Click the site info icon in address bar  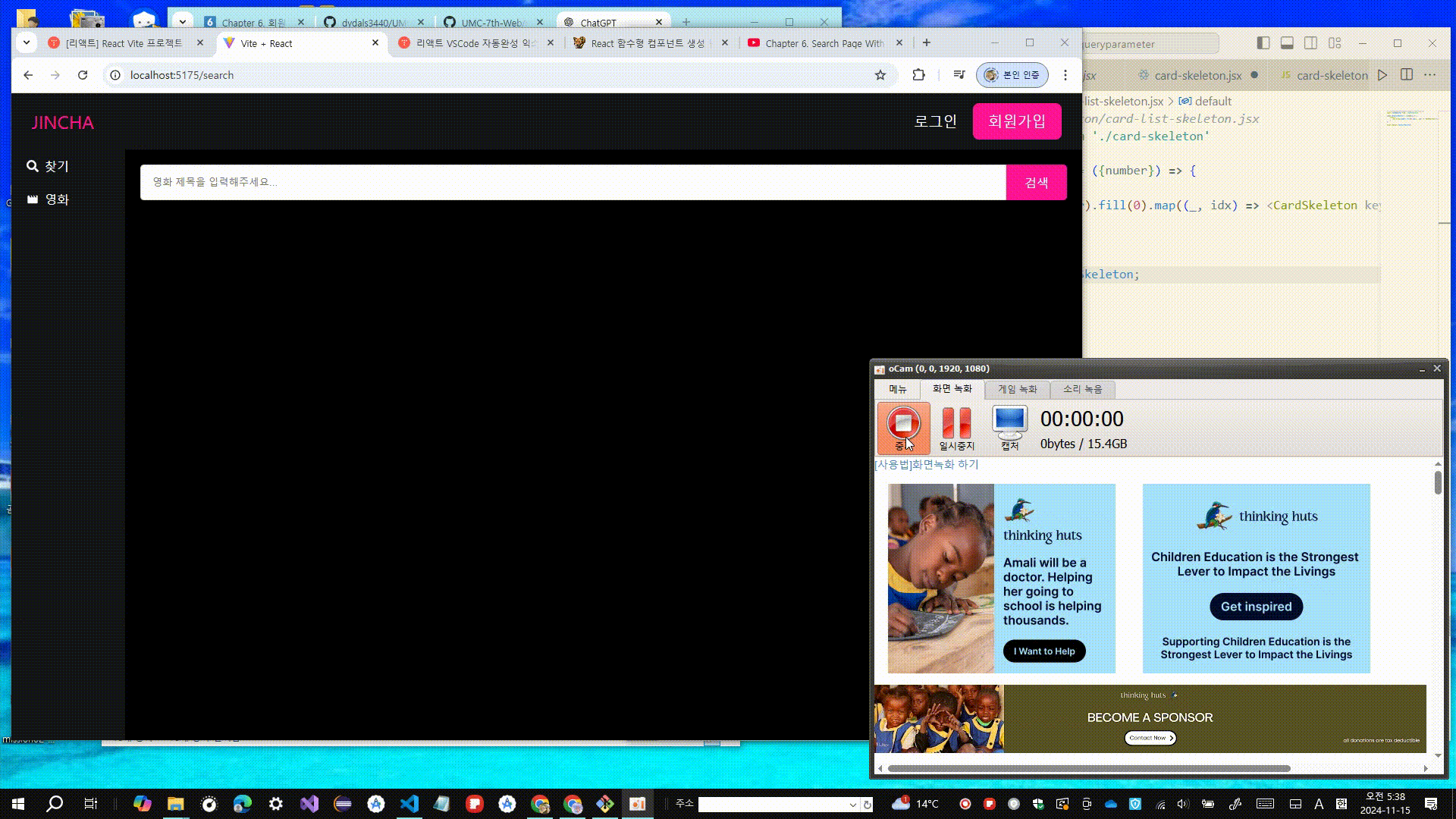[115, 75]
